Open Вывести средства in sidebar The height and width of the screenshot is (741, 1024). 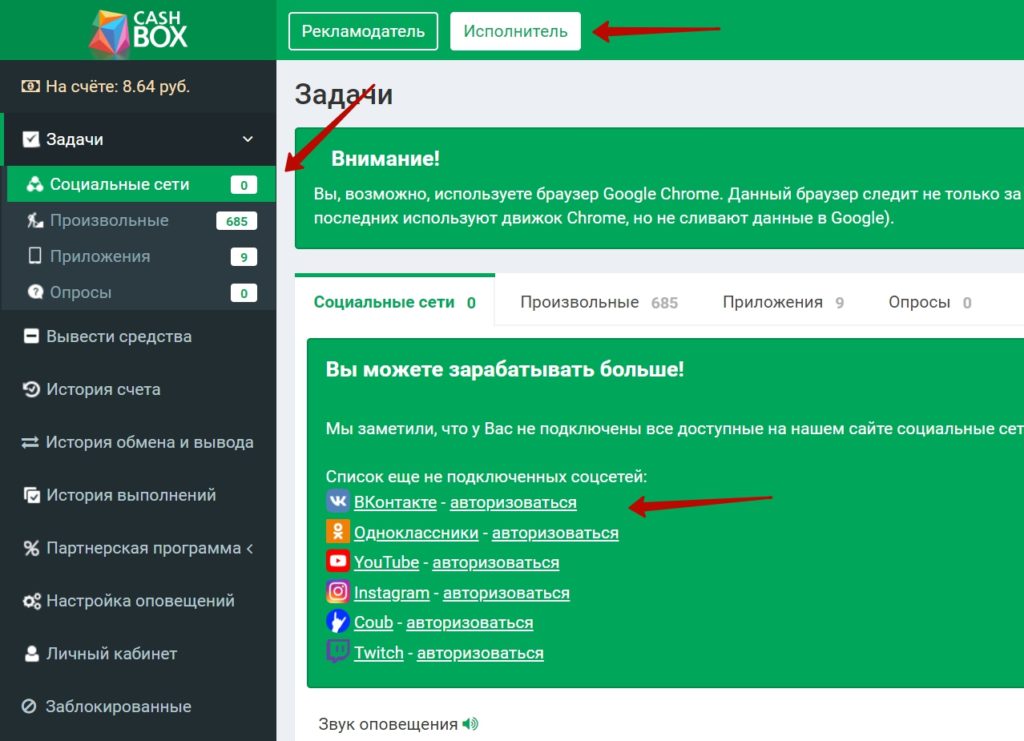(118, 336)
